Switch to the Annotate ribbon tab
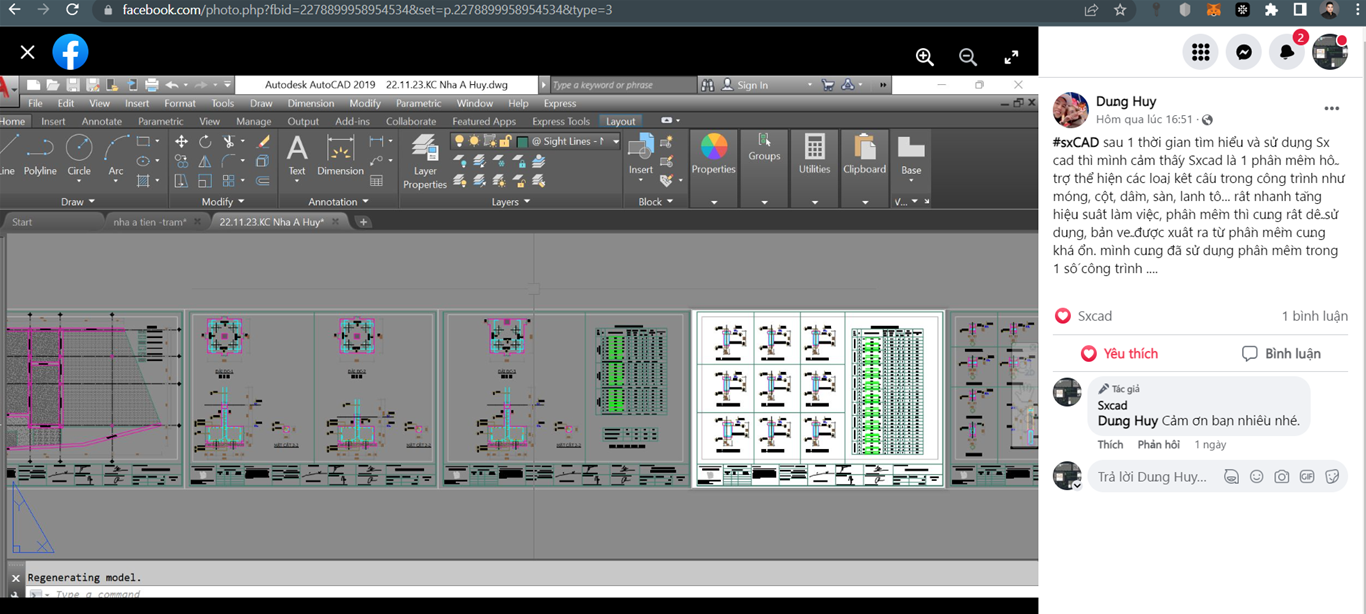1366x614 pixels. pos(101,121)
